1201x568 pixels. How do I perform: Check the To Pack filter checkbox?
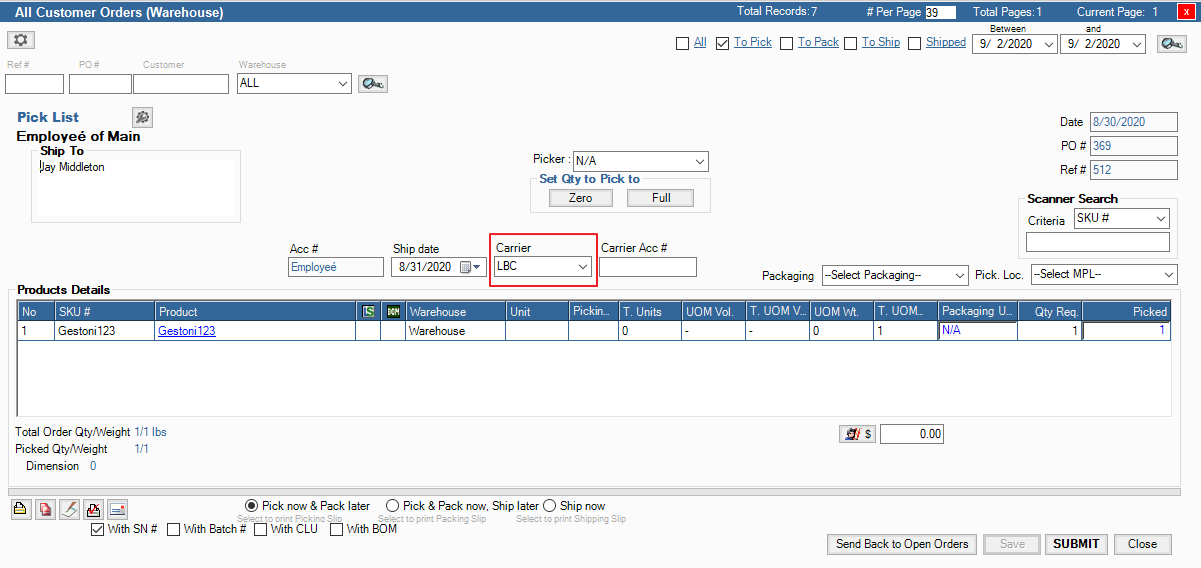[x=787, y=43]
